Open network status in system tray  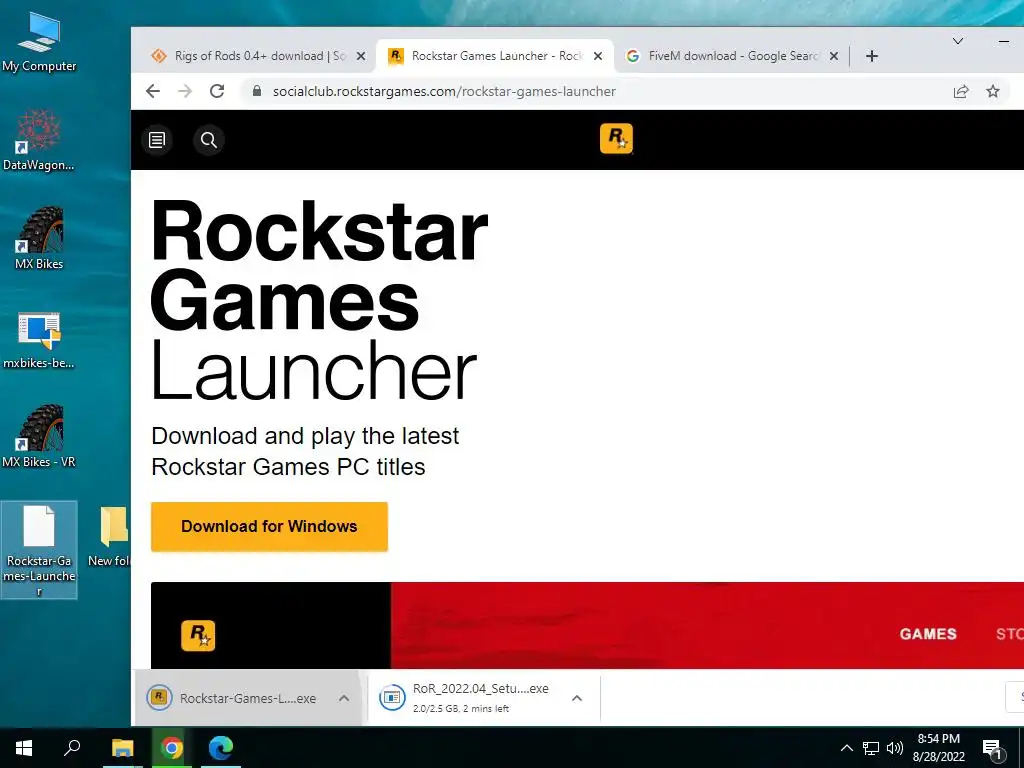871,748
